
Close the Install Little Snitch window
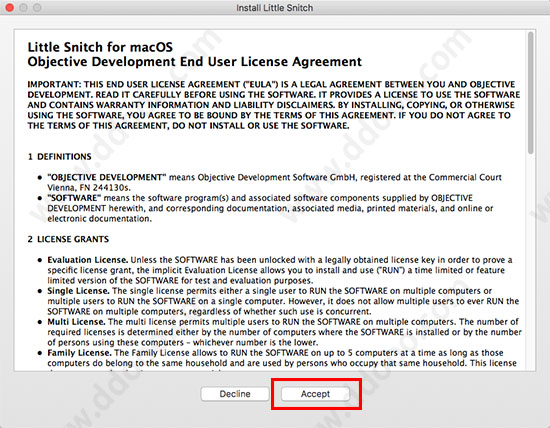tap(10, 7)
